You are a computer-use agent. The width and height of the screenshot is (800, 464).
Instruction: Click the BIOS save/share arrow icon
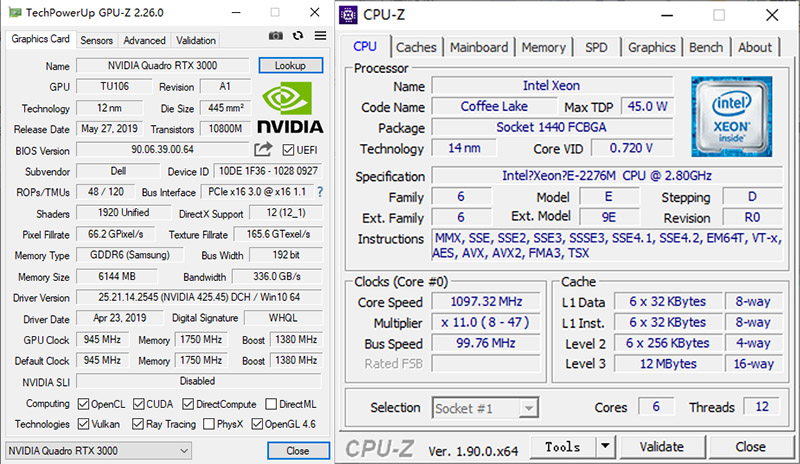pyautogui.click(x=263, y=149)
